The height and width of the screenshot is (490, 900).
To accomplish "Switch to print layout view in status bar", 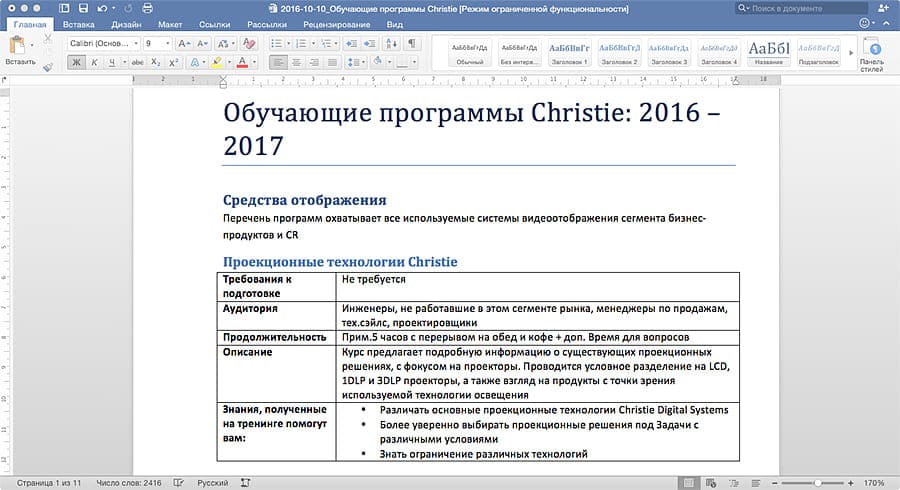I will pos(689,483).
